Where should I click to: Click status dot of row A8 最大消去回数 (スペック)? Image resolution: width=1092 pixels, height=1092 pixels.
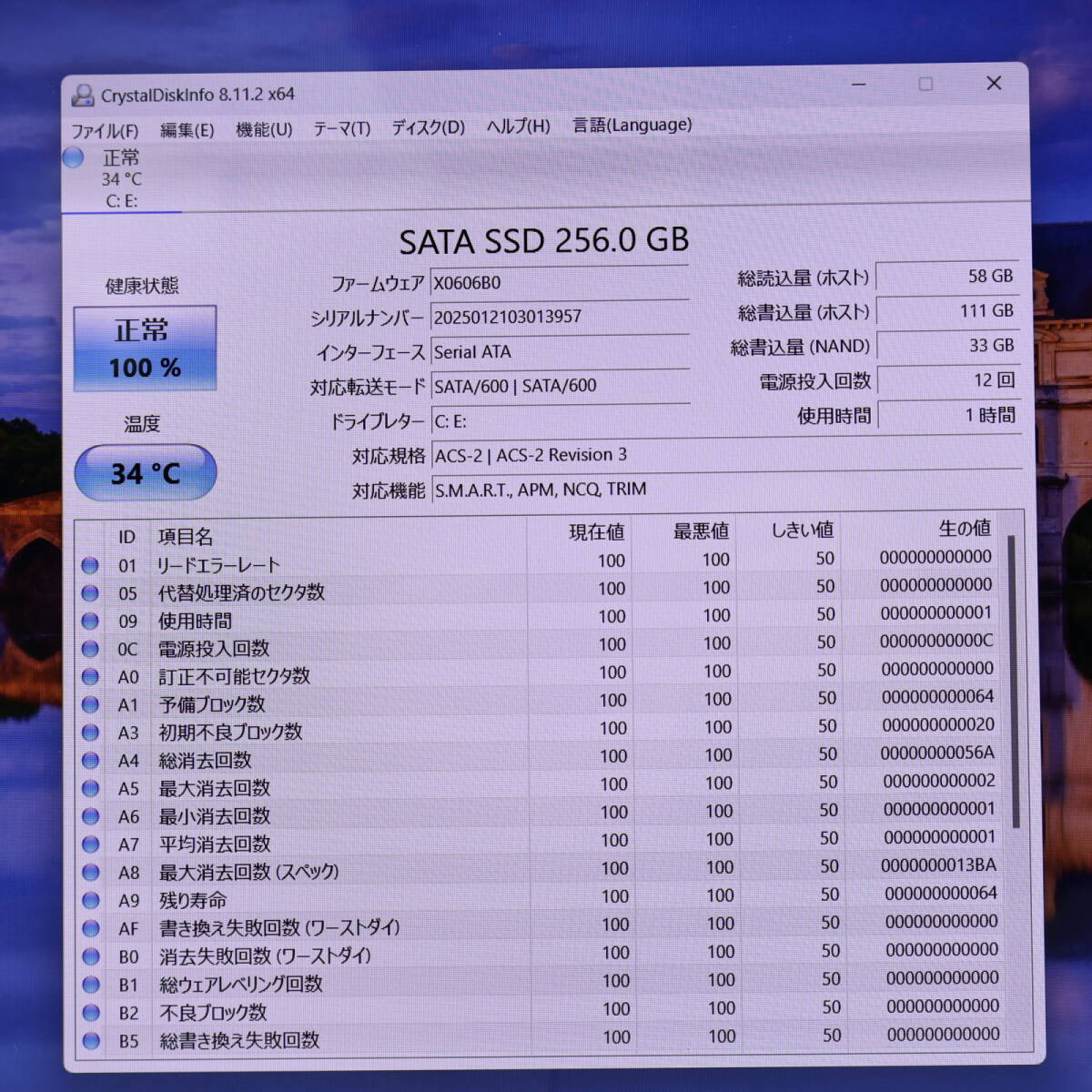[90, 872]
